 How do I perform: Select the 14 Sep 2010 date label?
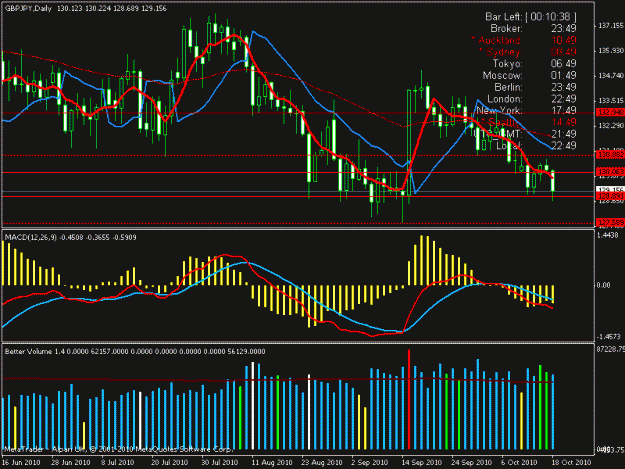421,463
